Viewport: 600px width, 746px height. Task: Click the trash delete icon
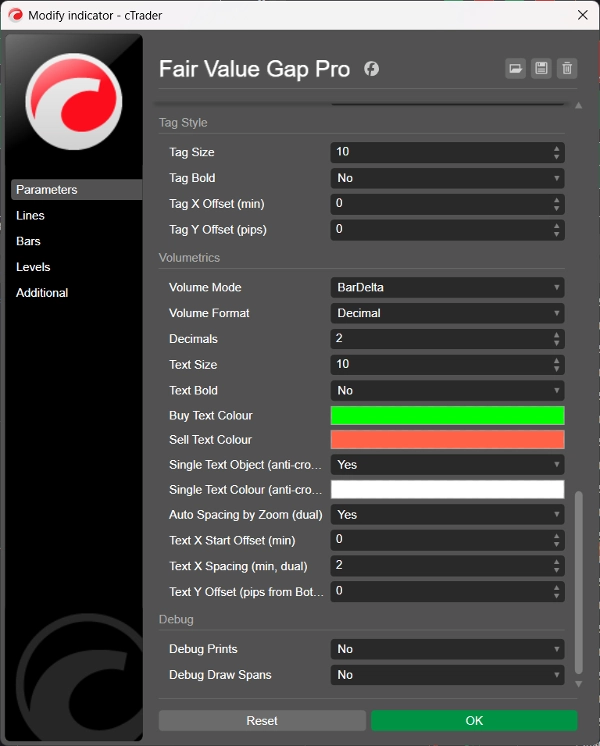tap(567, 68)
